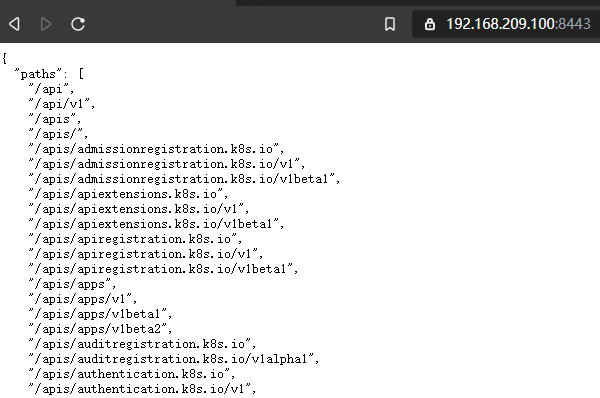Click the "/apis/admissionregistration.k8s.io/v1beta1" line
The height and width of the screenshot is (398, 600).
(184, 178)
